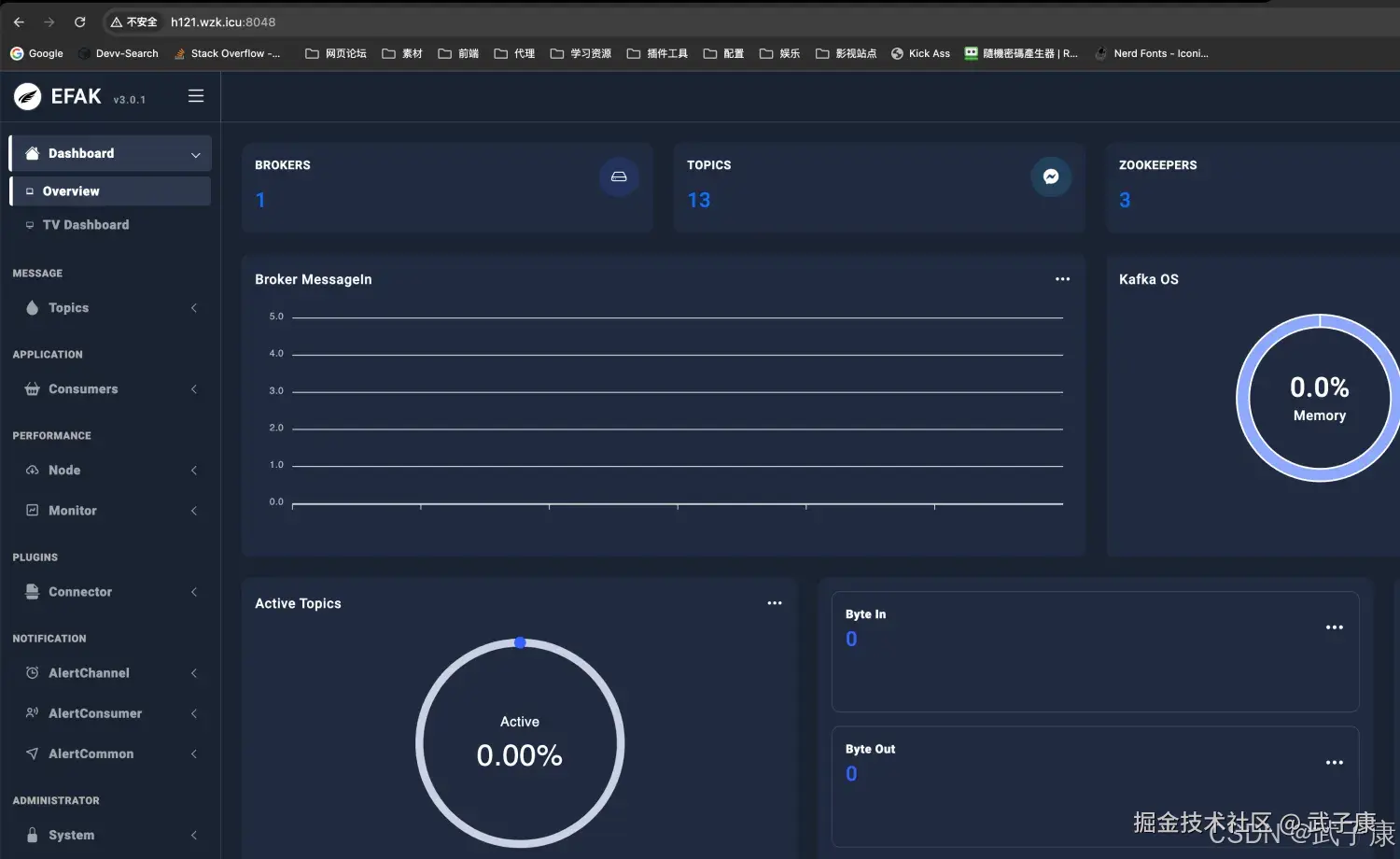
Task: Click the Connector plugin icon
Action: pos(33,592)
